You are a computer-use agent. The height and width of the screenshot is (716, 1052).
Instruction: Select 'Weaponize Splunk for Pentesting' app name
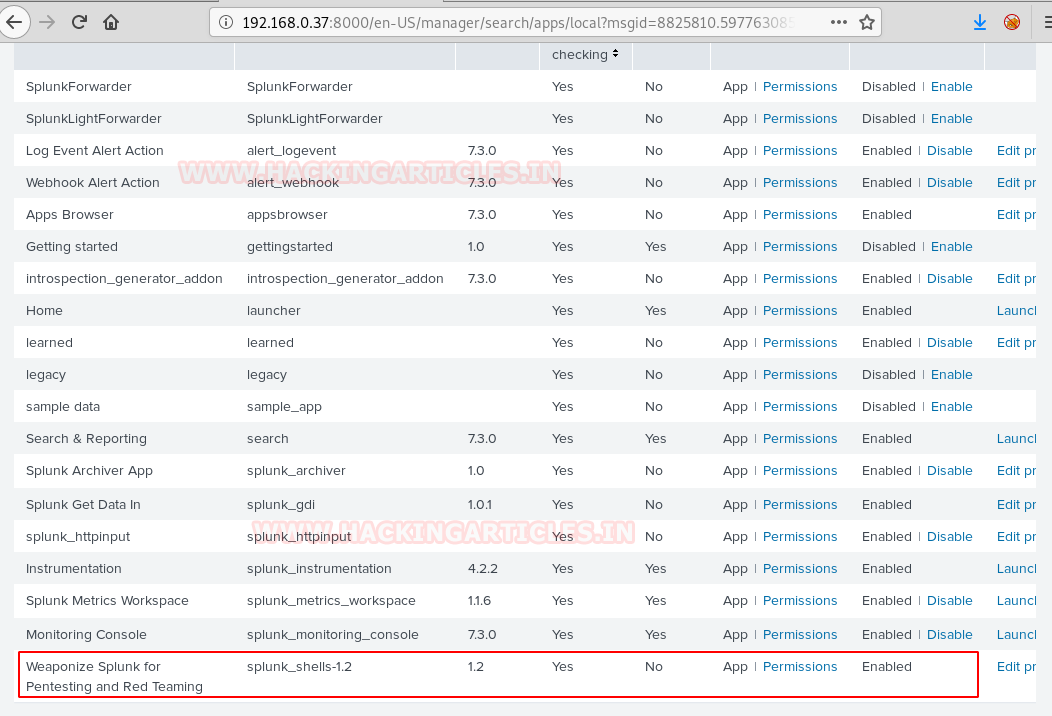114,676
